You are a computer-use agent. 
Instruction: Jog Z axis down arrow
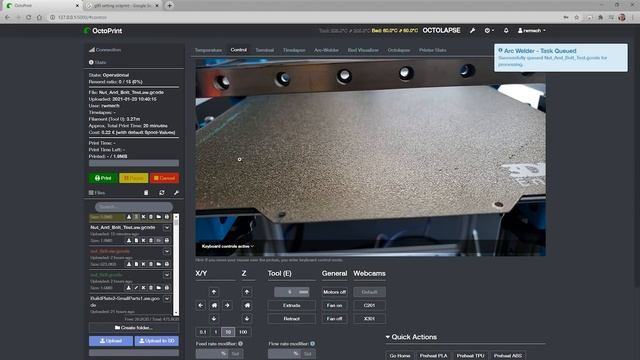click(247, 319)
